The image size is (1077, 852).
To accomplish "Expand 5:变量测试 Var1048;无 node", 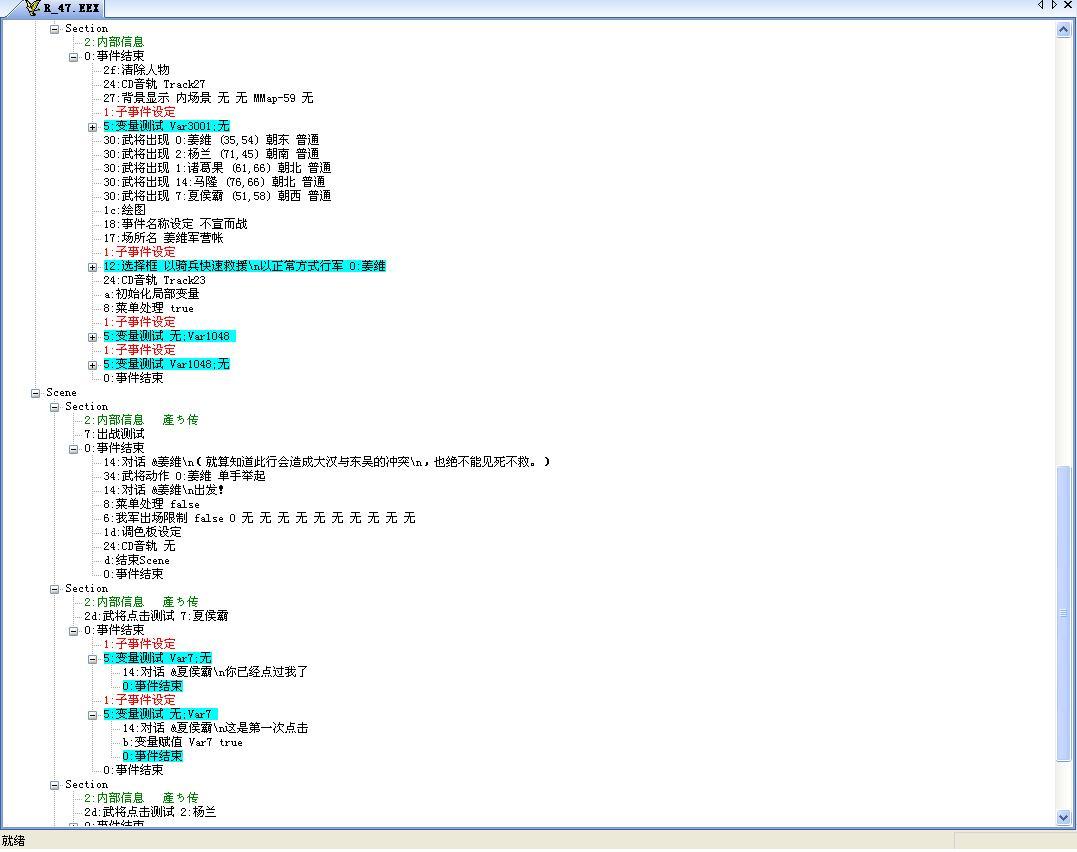I will point(93,366).
